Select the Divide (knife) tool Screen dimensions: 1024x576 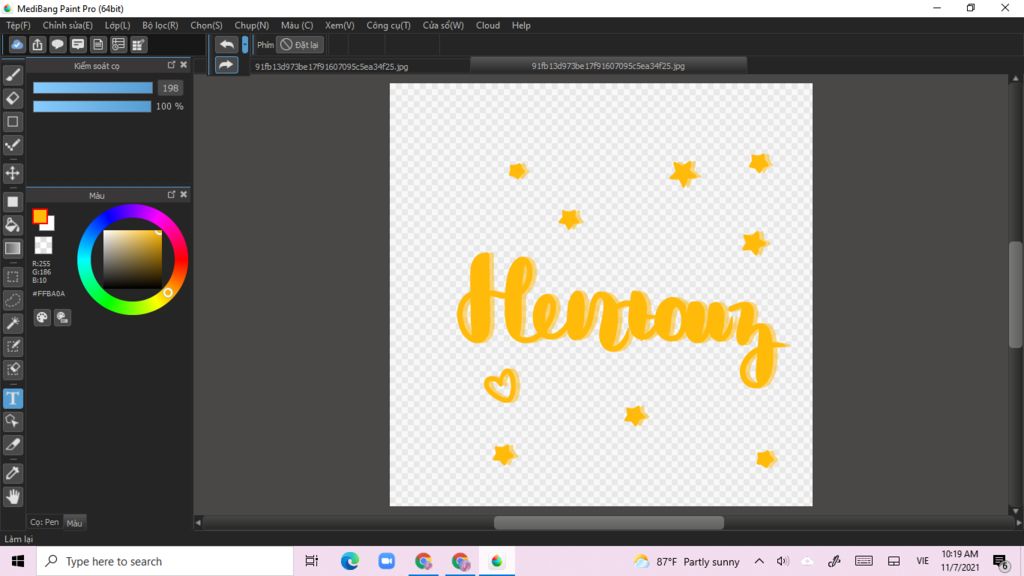12,445
